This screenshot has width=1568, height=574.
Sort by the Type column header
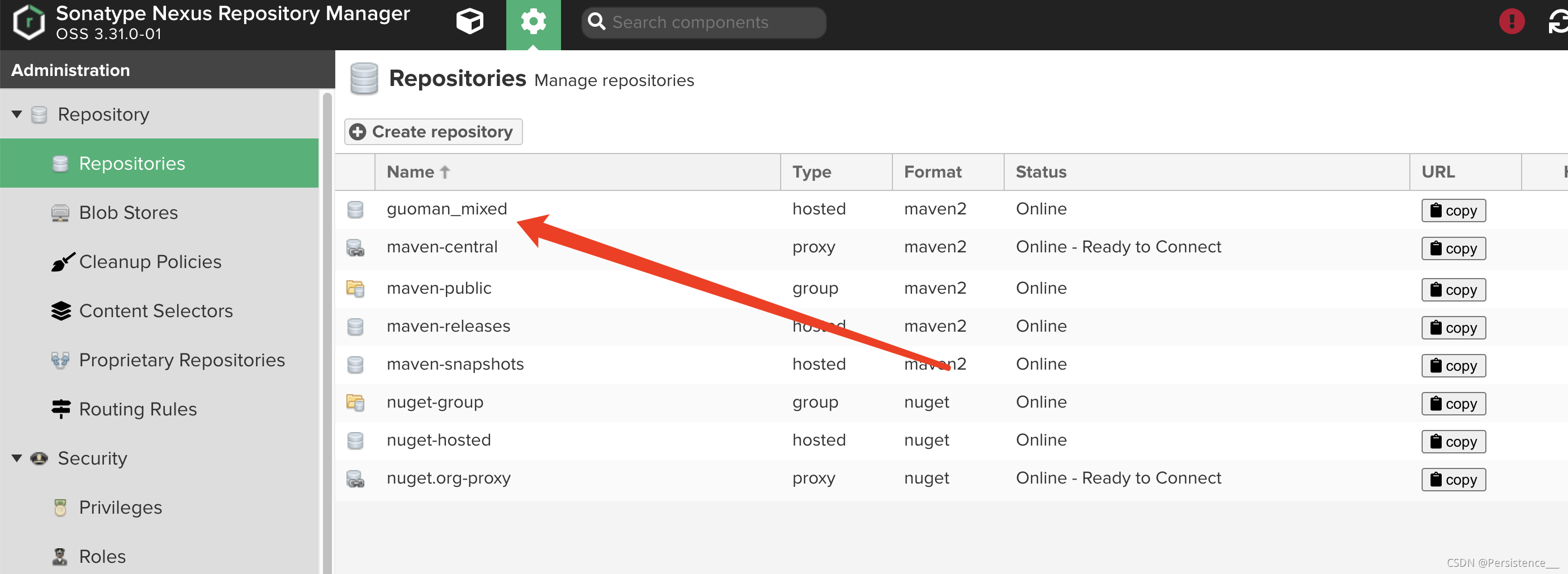(x=837, y=172)
